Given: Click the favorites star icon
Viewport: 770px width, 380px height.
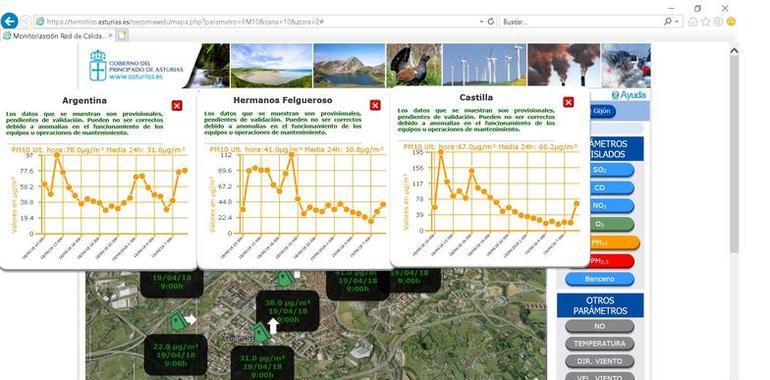Looking at the screenshot, I should 706,22.
